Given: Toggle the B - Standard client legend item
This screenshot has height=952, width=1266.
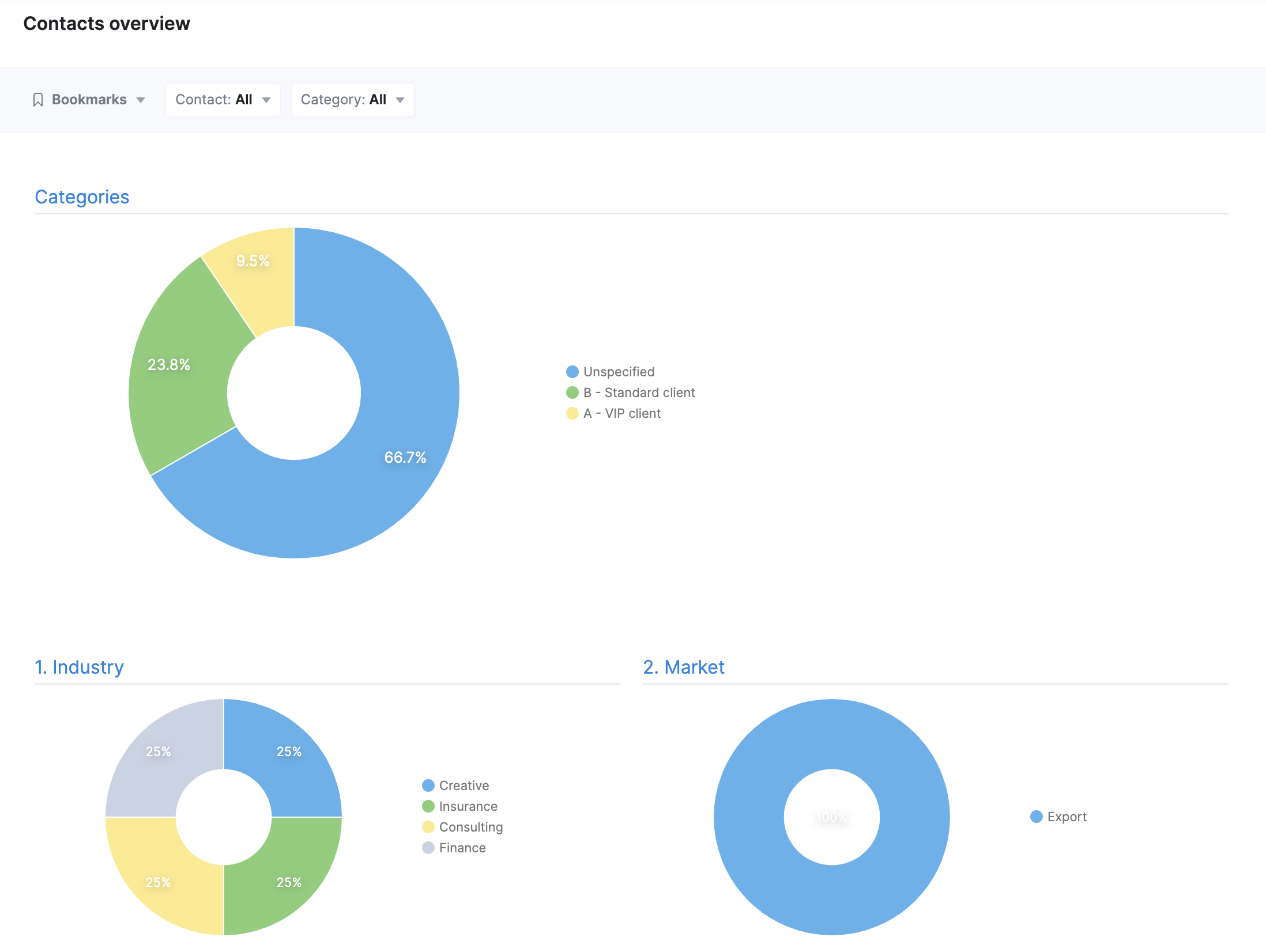Looking at the screenshot, I should click(631, 392).
